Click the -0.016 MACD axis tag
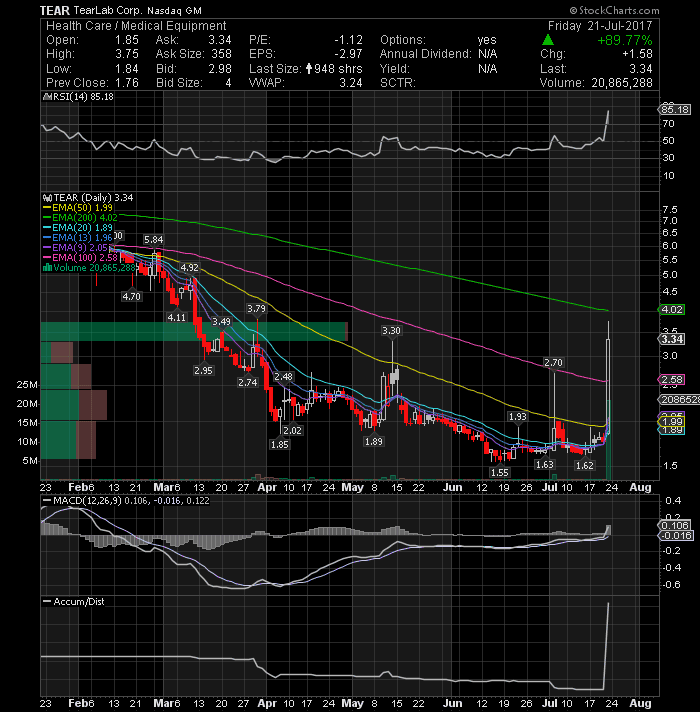Viewport: 700px width, 712px height. tap(675, 535)
